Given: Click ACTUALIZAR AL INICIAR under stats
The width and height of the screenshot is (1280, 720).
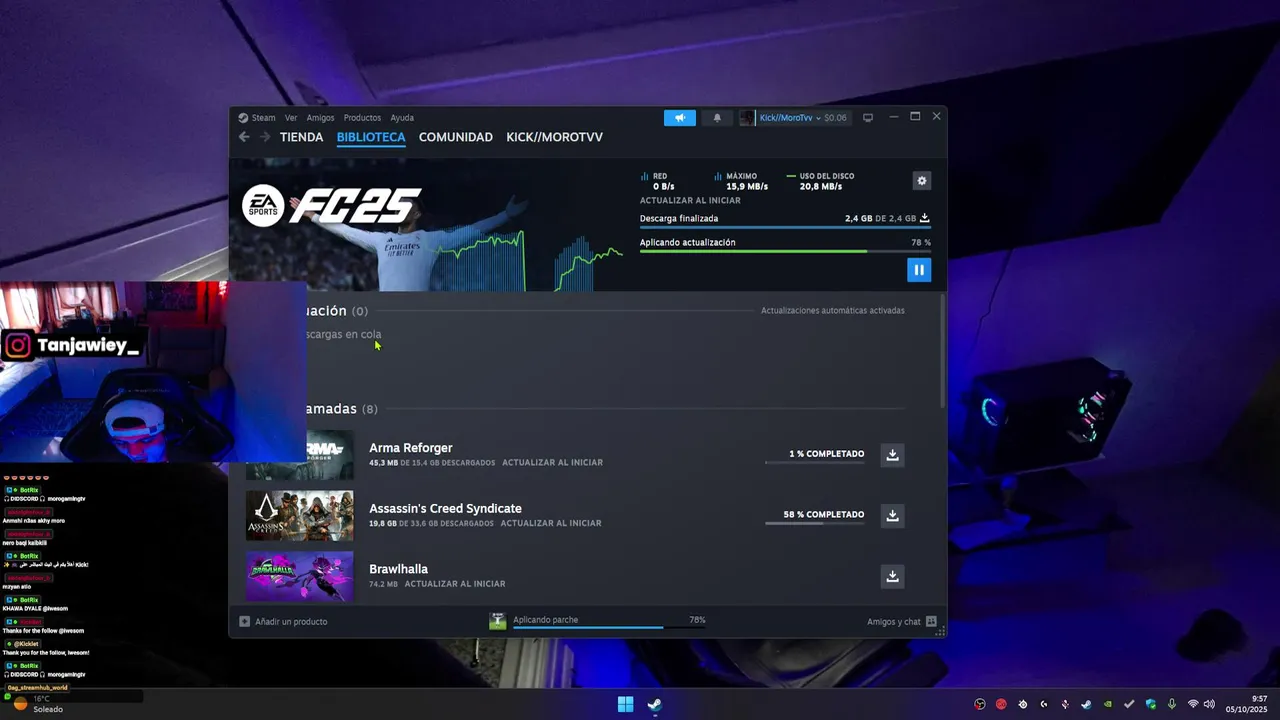Looking at the screenshot, I should point(690,200).
